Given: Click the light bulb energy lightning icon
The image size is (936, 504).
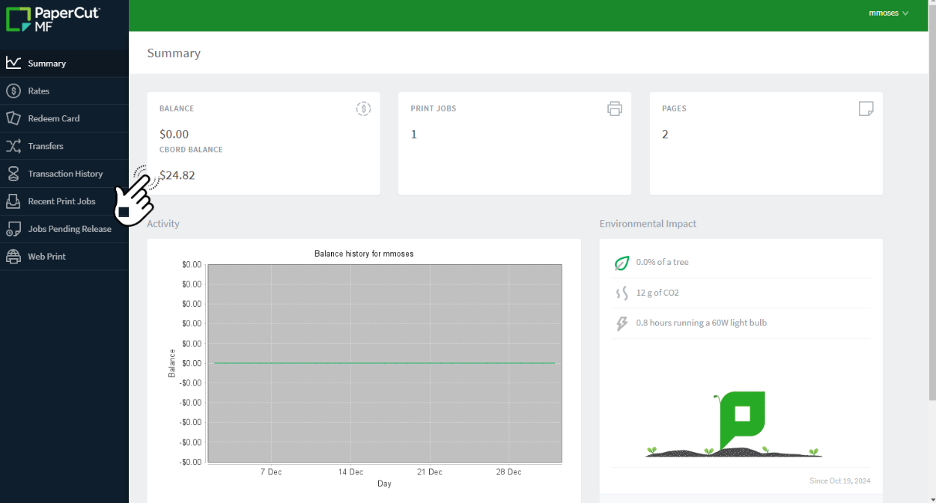Looking at the screenshot, I should pyautogui.click(x=621, y=323).
